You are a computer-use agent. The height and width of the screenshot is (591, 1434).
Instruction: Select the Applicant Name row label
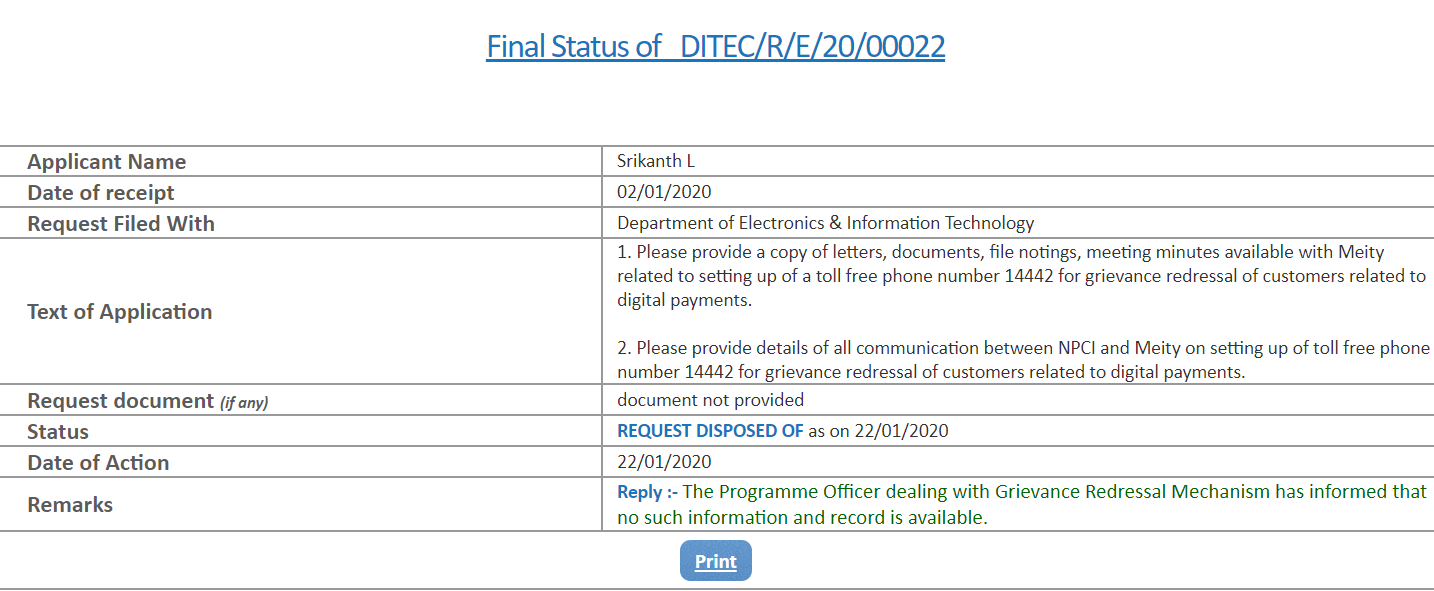pyautogui.click(x=107, y=162)
